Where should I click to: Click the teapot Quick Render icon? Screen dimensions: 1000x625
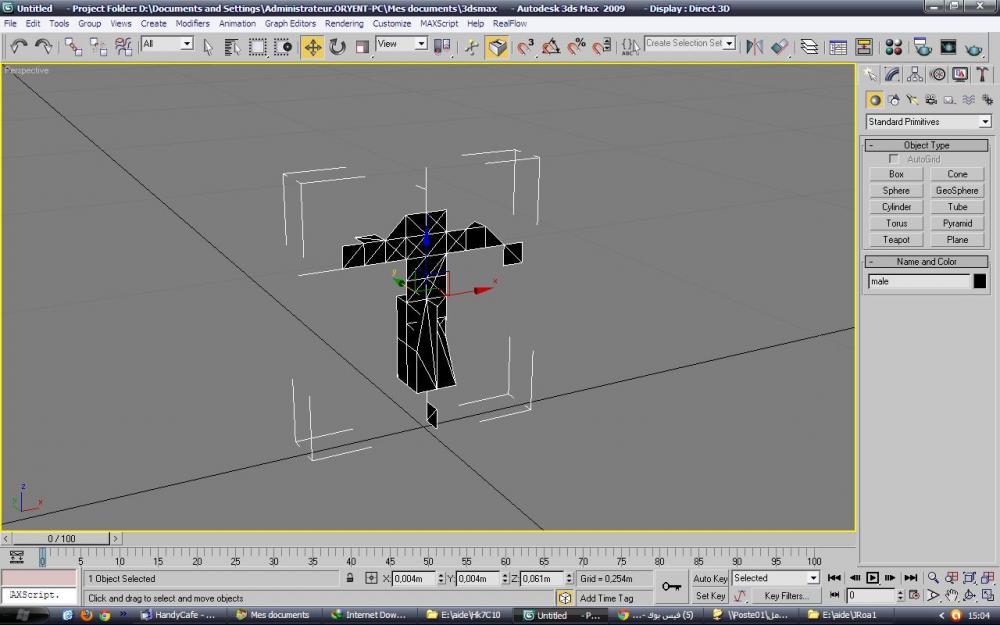[x=972, y=47]
